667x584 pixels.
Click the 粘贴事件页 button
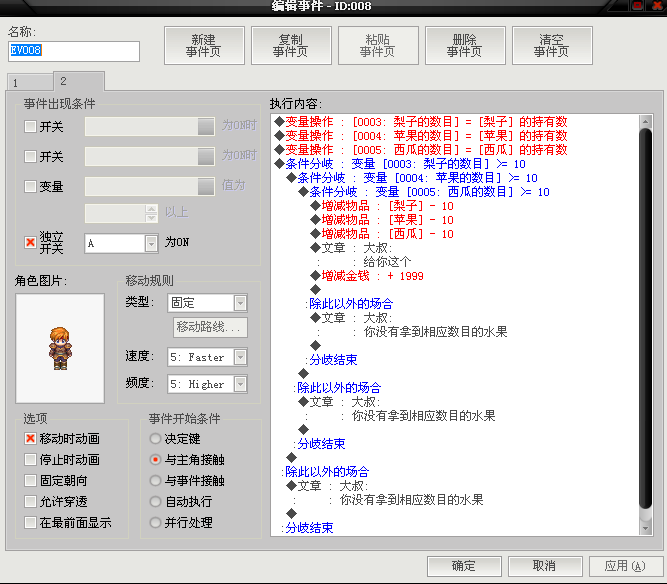point(378,46)
